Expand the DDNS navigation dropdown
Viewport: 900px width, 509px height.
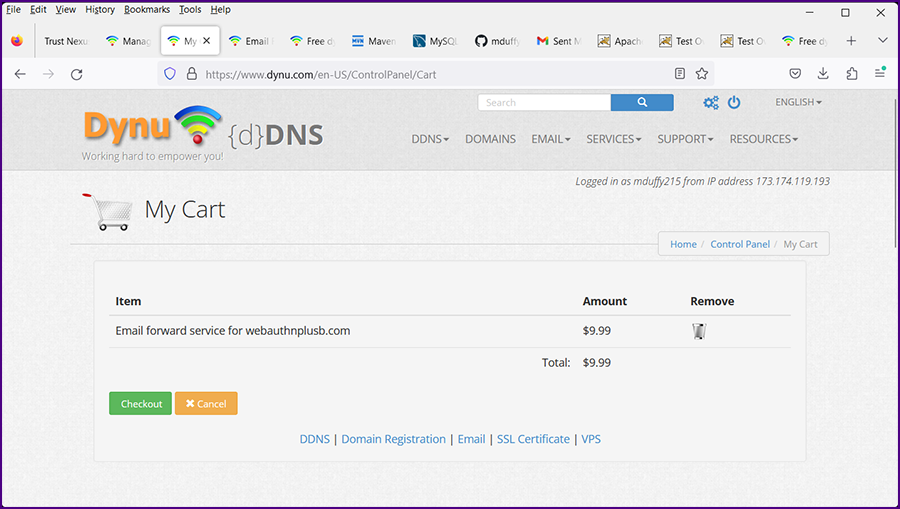[430, 139]
